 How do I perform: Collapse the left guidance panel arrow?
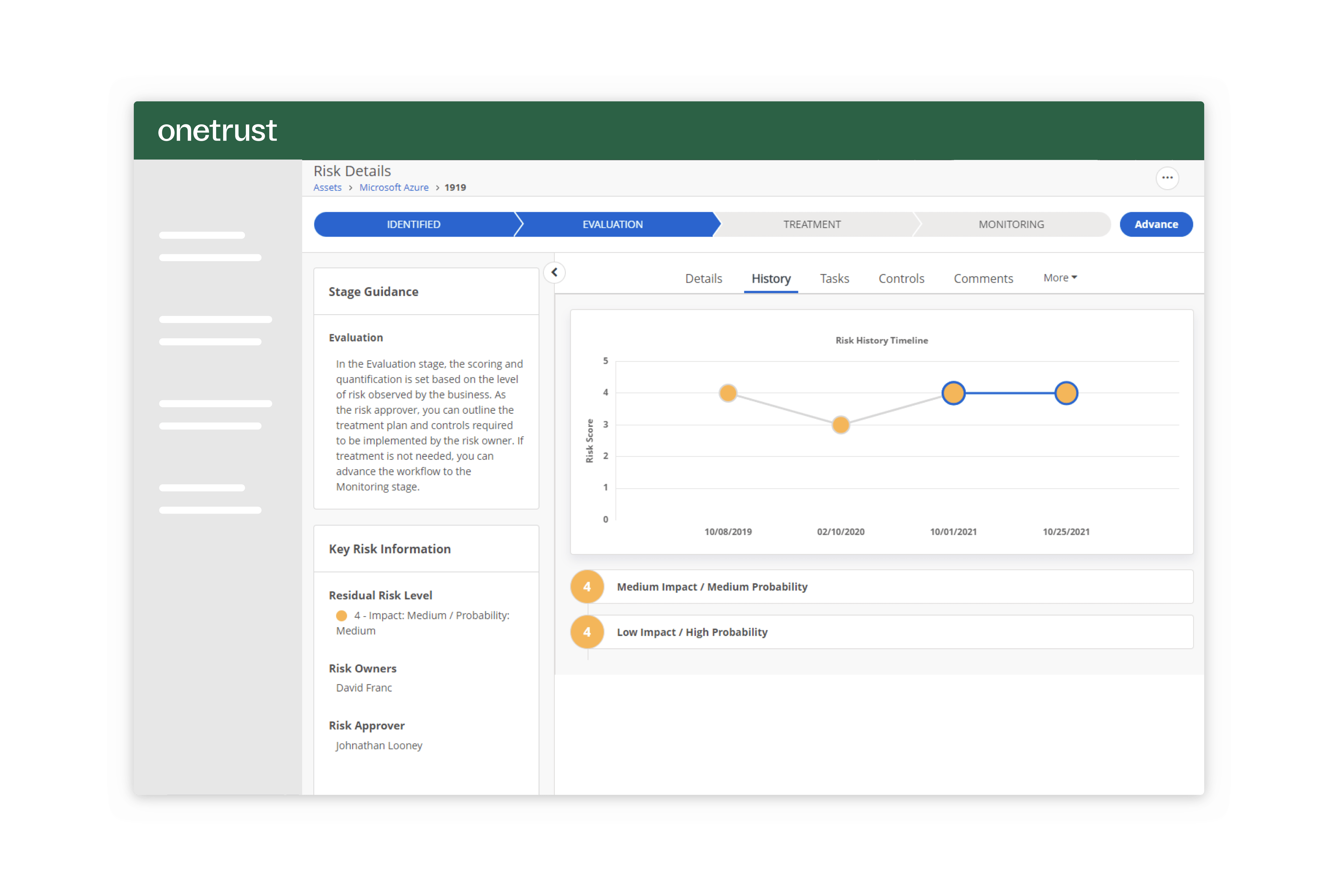[x=554, y=272]
